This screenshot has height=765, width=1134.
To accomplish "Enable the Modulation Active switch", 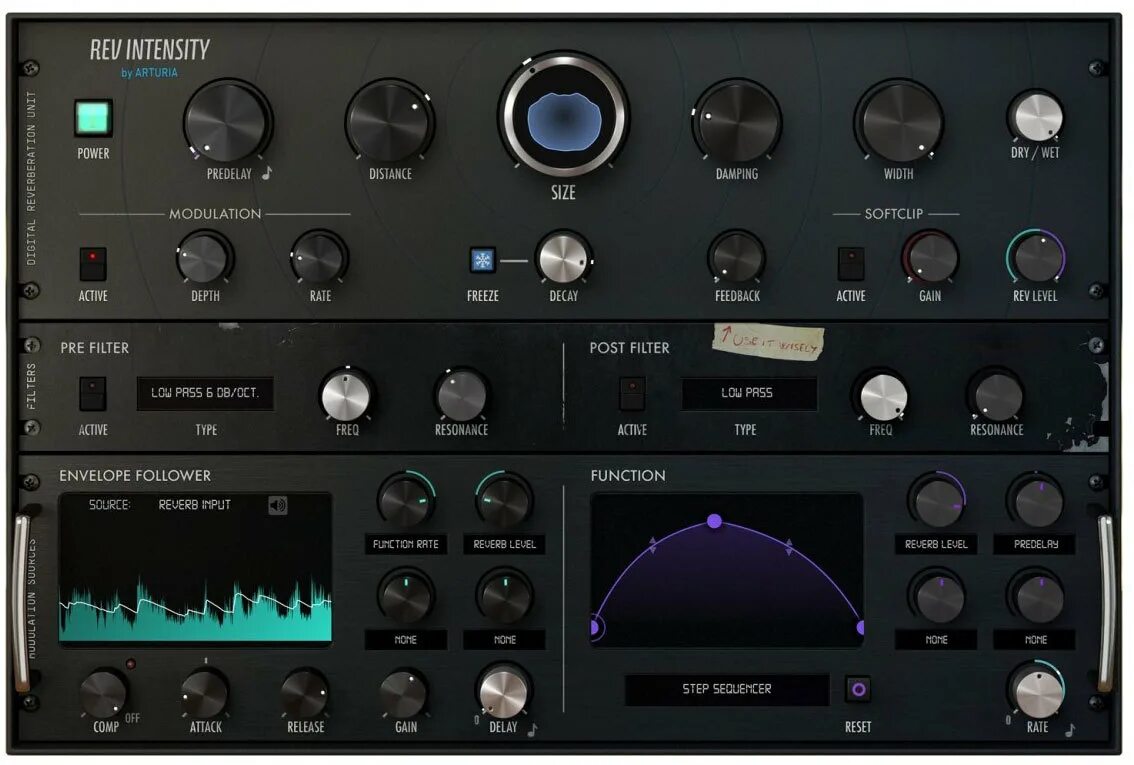I will (93, 263).
